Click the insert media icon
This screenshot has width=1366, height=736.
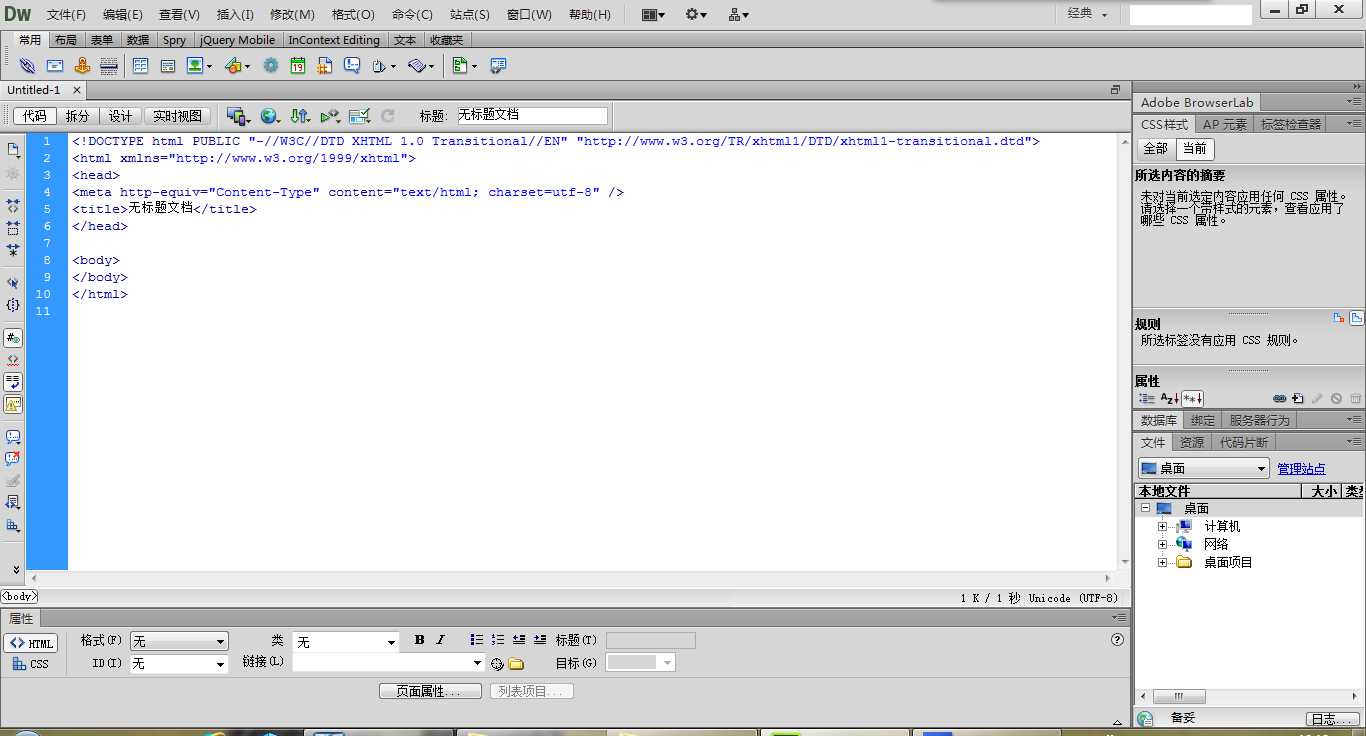point(232,66)
